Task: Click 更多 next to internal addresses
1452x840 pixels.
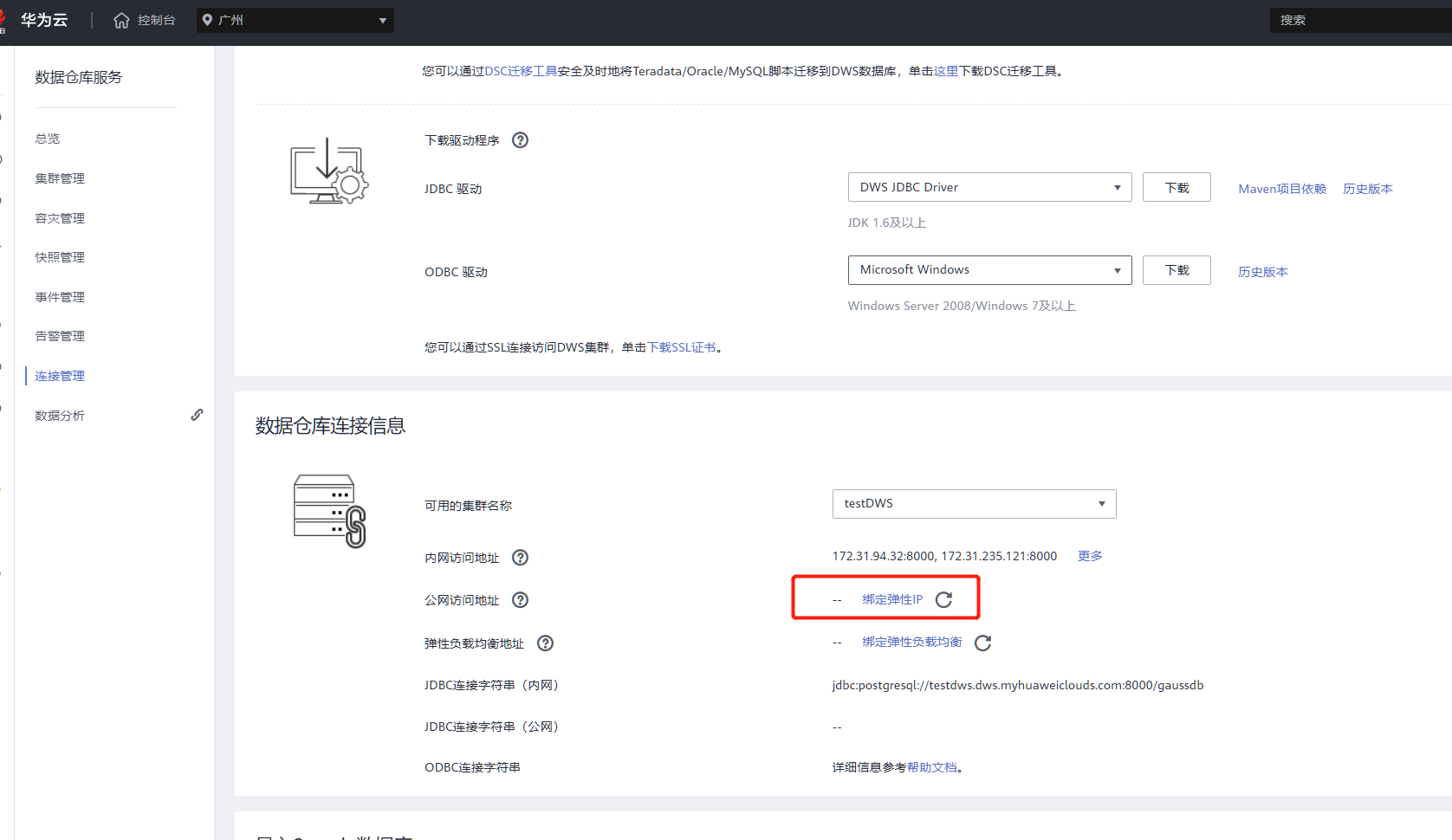Action: point(1090,556)
